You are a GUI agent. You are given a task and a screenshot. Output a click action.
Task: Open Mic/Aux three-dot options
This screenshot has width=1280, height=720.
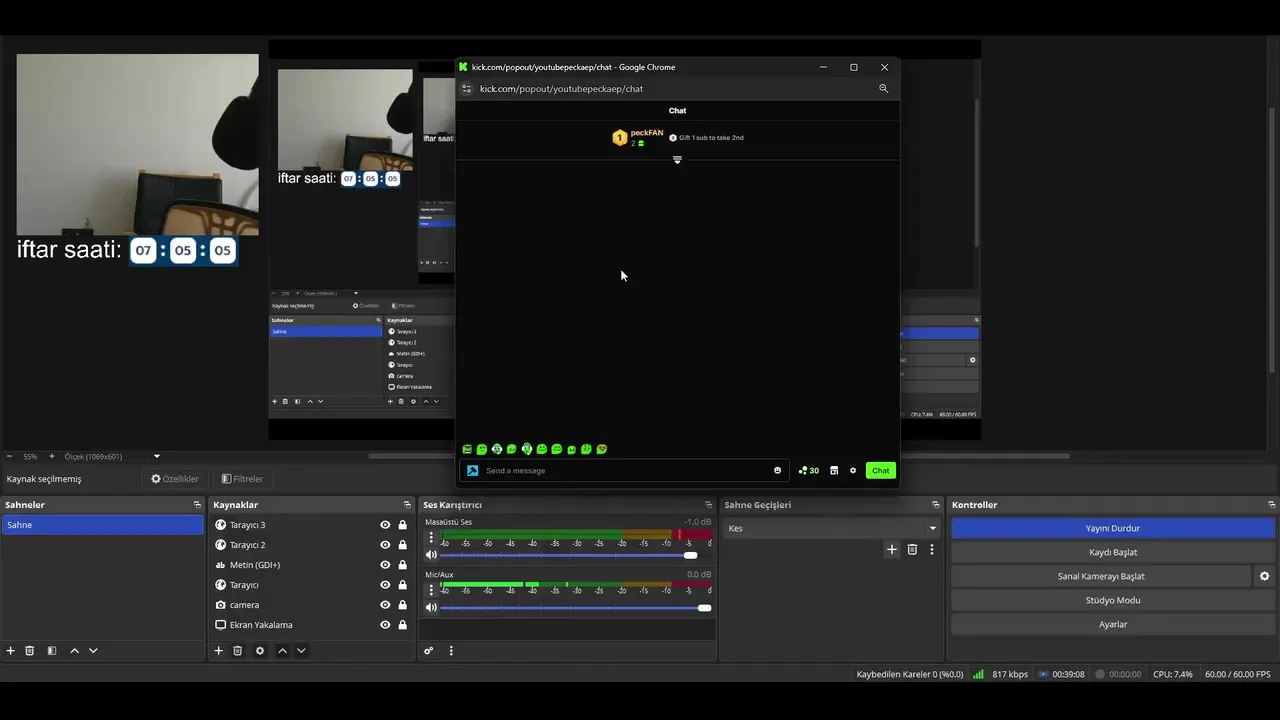point(431,589)
